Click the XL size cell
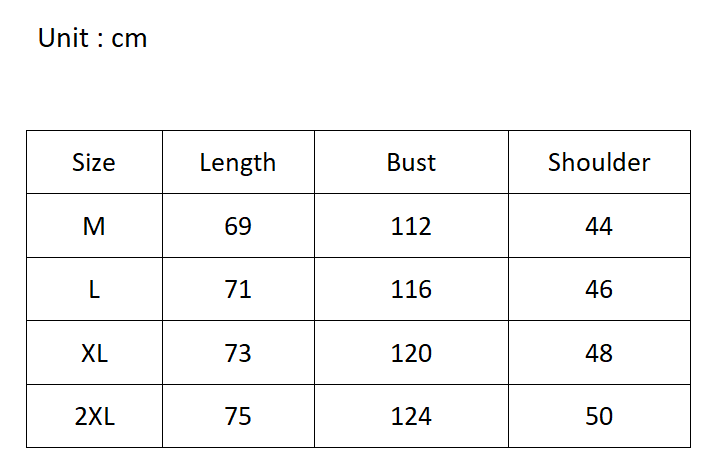 (94, 353)
